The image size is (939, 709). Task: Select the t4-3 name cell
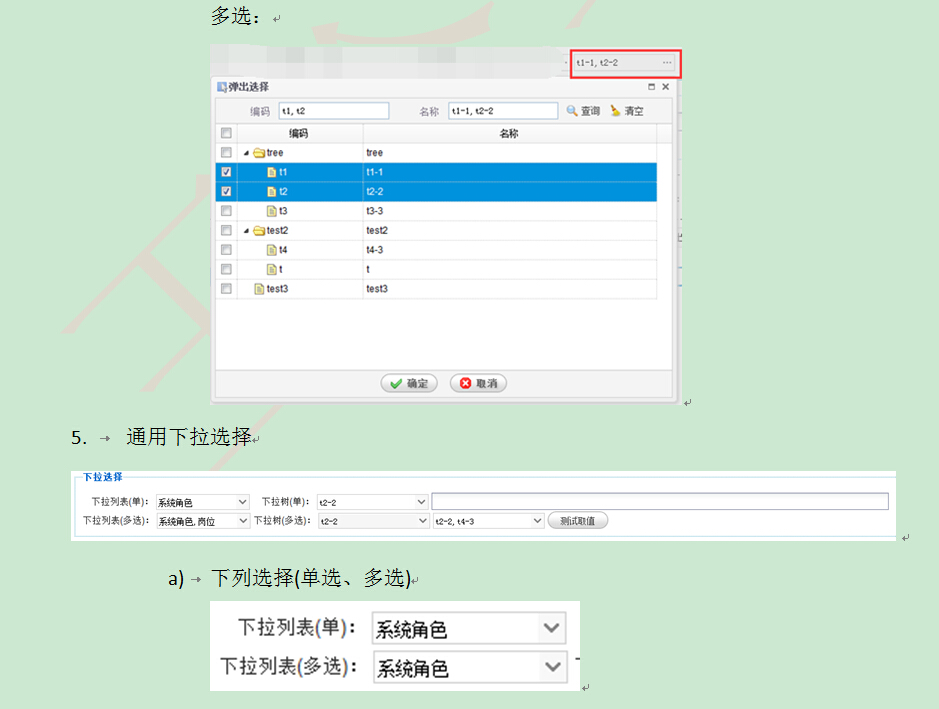510,250
